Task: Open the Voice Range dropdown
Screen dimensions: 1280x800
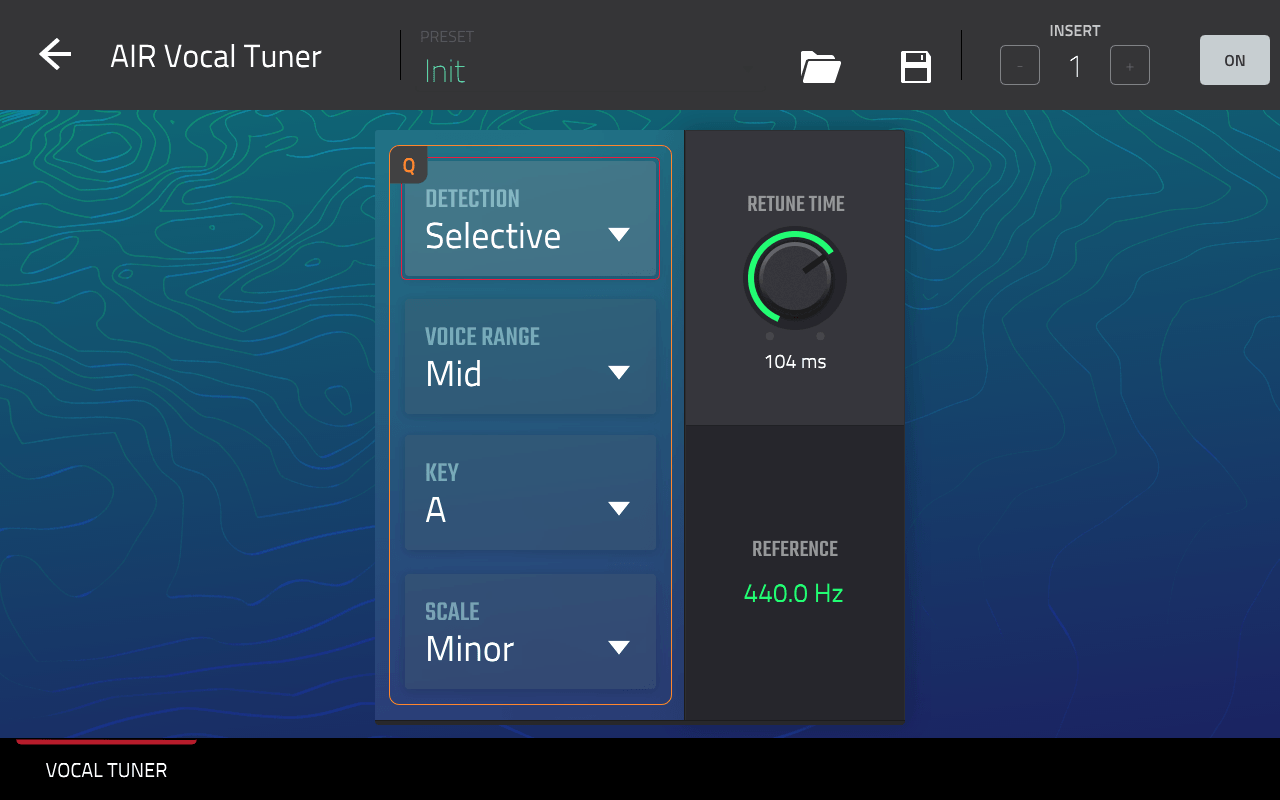Action: [530, 357]
